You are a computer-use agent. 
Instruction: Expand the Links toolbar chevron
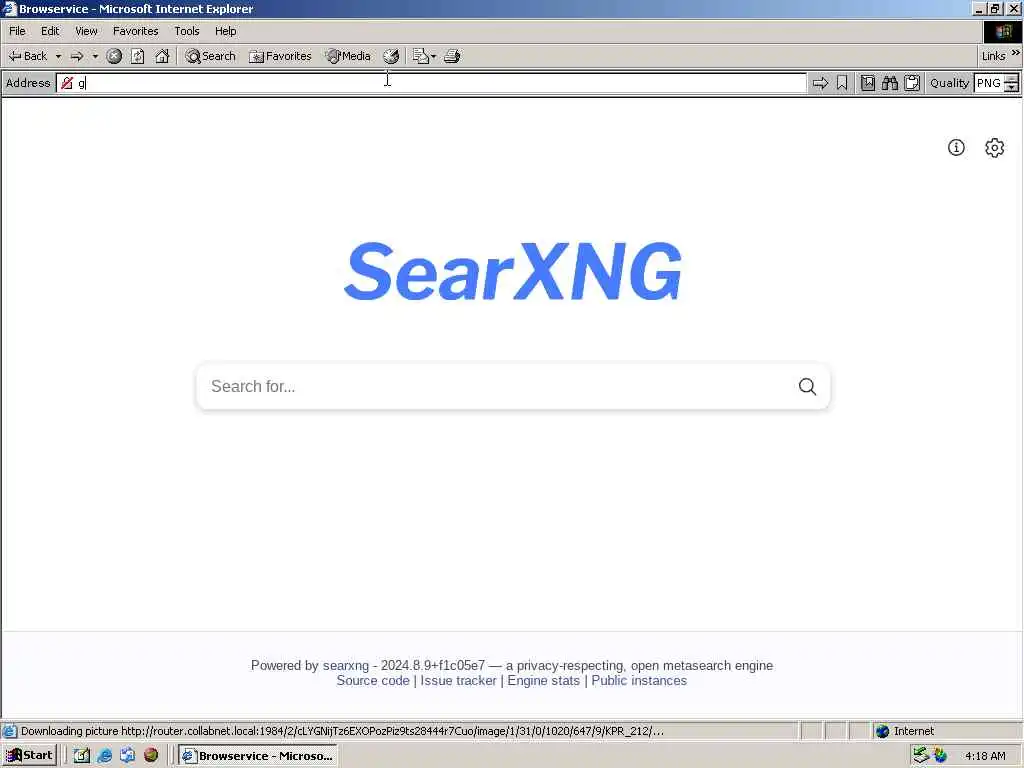(x=1016, y=53)
